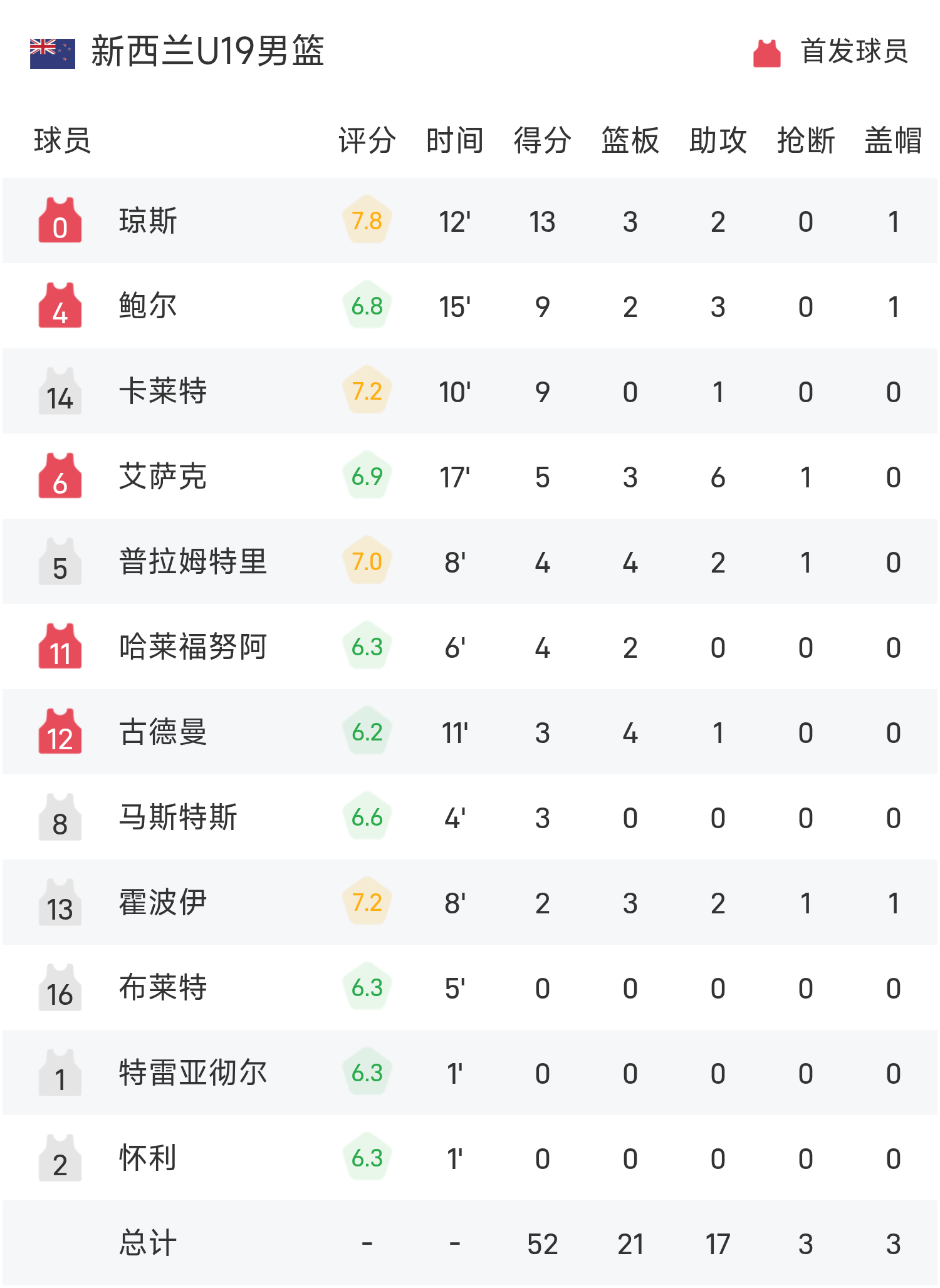
Task: Click the red starter jersey legend icon
Action: (766, 53)
